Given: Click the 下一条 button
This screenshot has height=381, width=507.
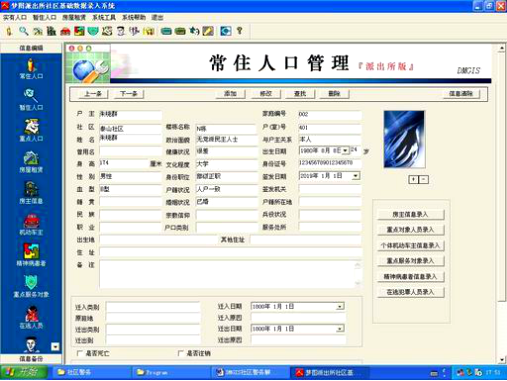Looking at the screenshot, I should tap(129, 94).
